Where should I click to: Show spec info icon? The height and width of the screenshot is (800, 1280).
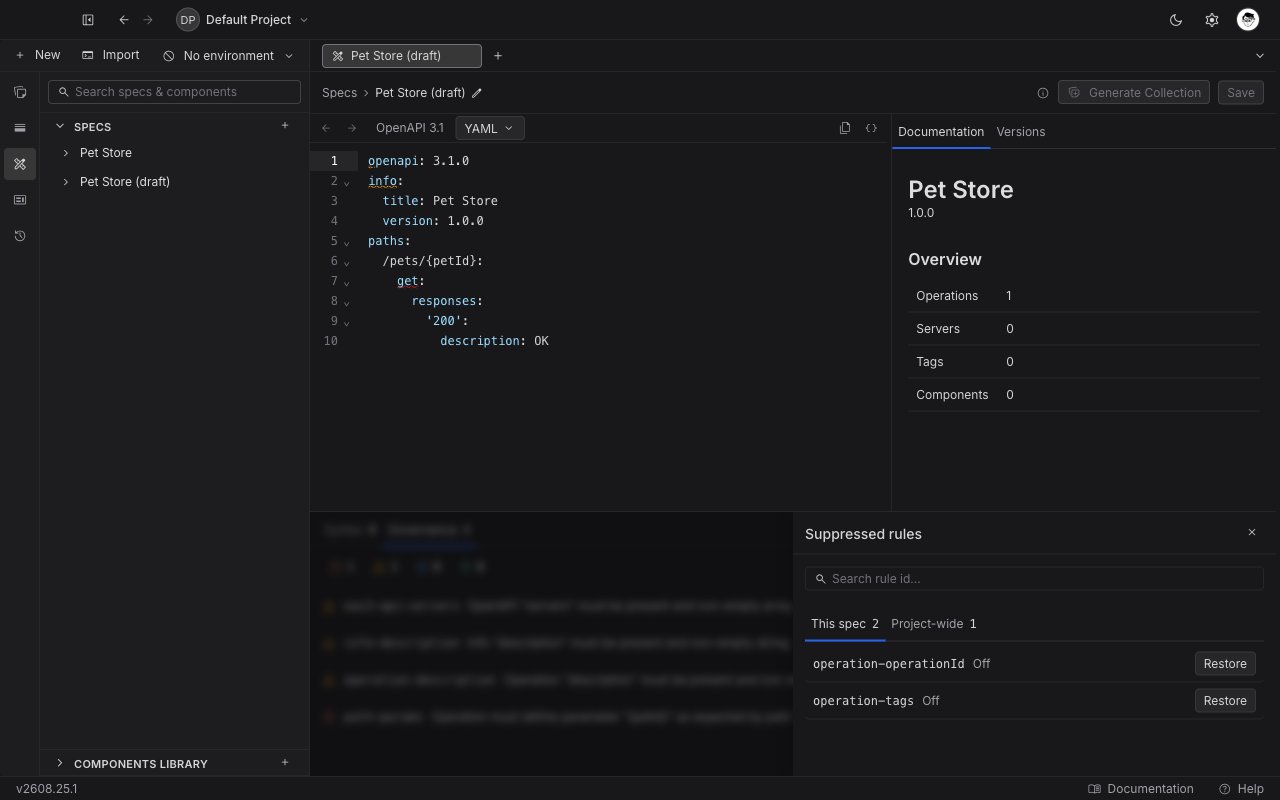pos(1043,93)
